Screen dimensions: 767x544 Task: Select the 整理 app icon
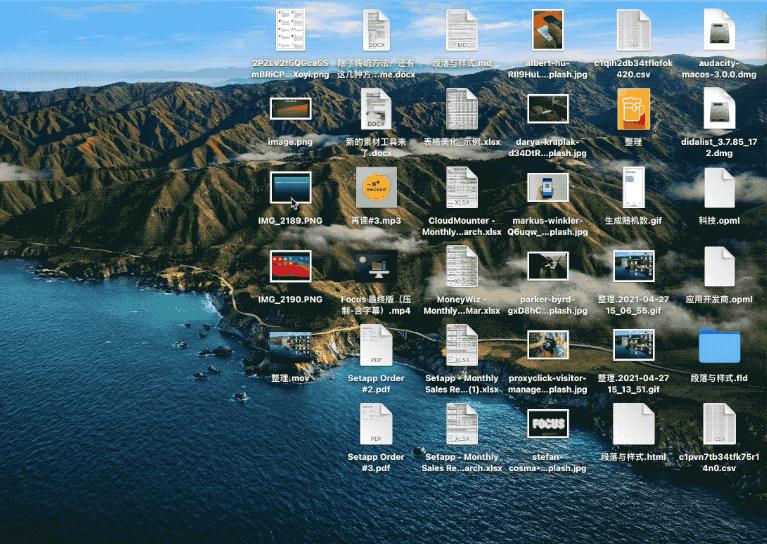633,108
